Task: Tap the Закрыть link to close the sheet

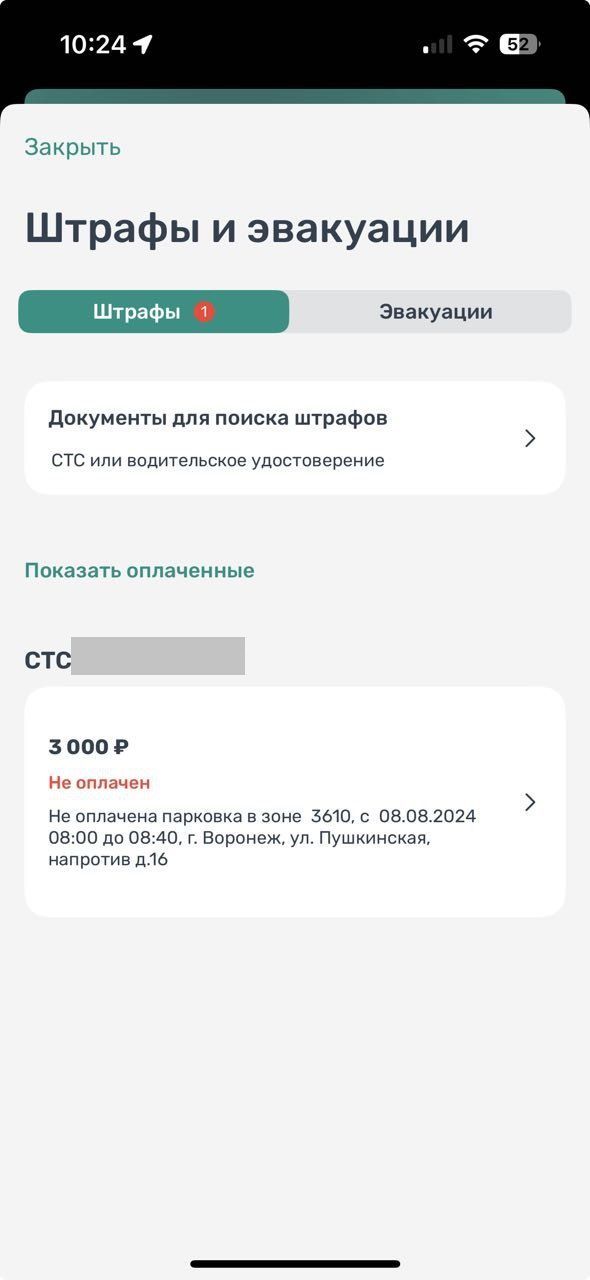Action: pos(72,147)
